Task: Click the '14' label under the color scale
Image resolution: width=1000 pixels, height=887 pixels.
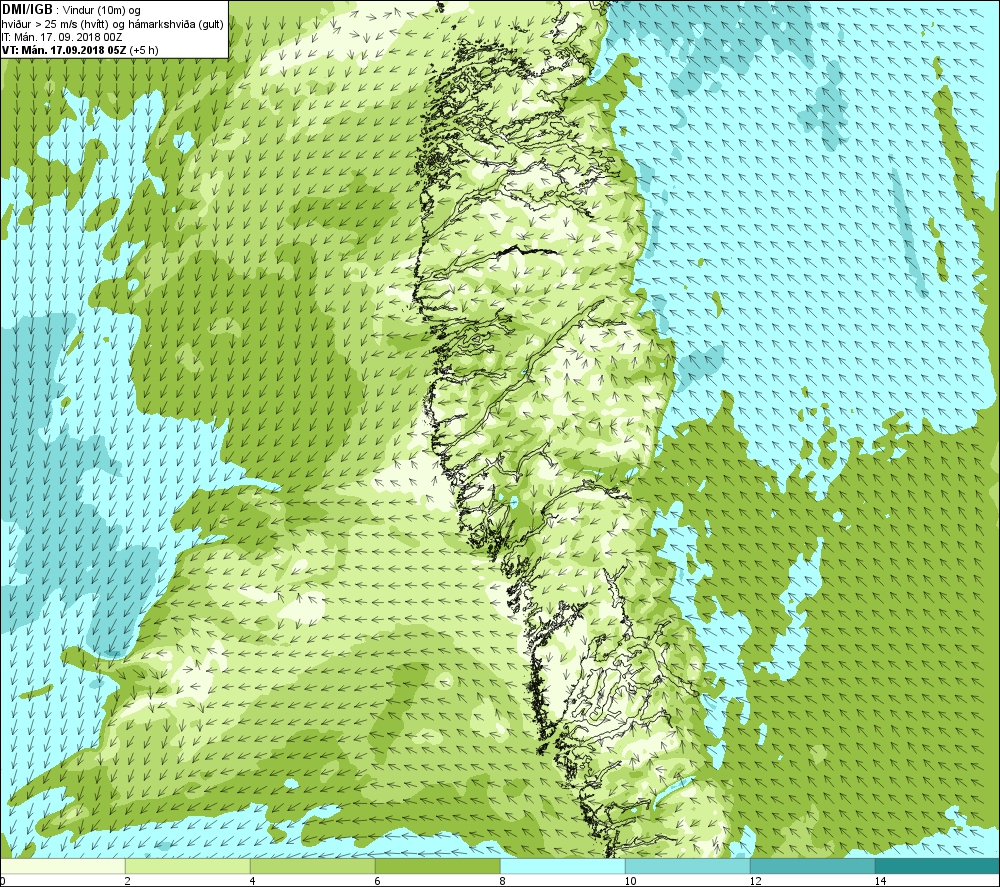Action: 880,881
